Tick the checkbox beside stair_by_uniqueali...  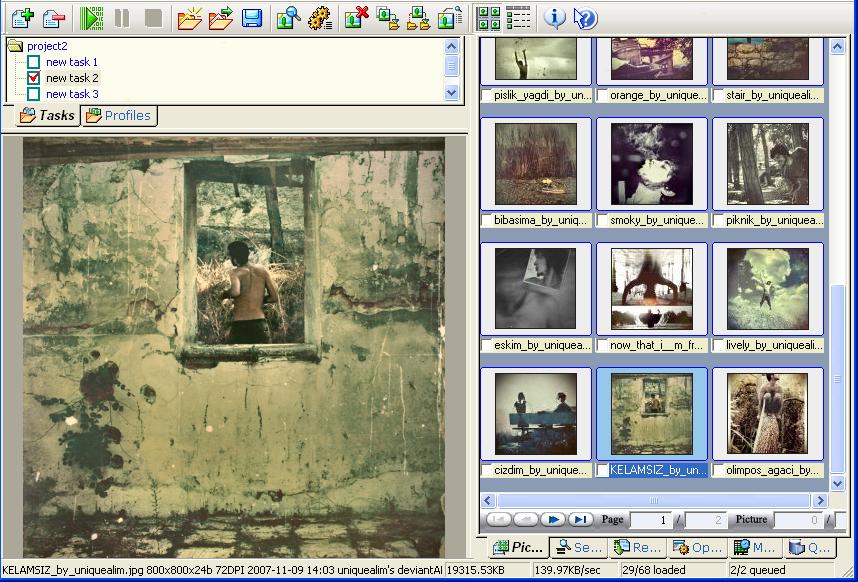tap(718, 95)
